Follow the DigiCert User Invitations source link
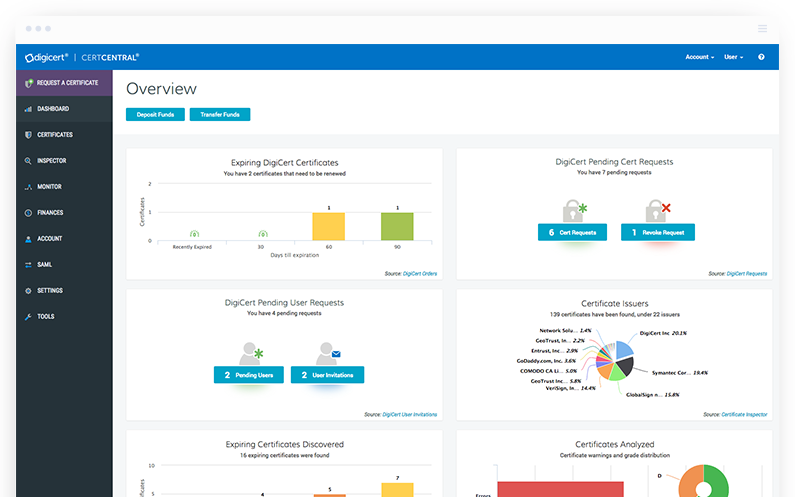 click(410, 415)
